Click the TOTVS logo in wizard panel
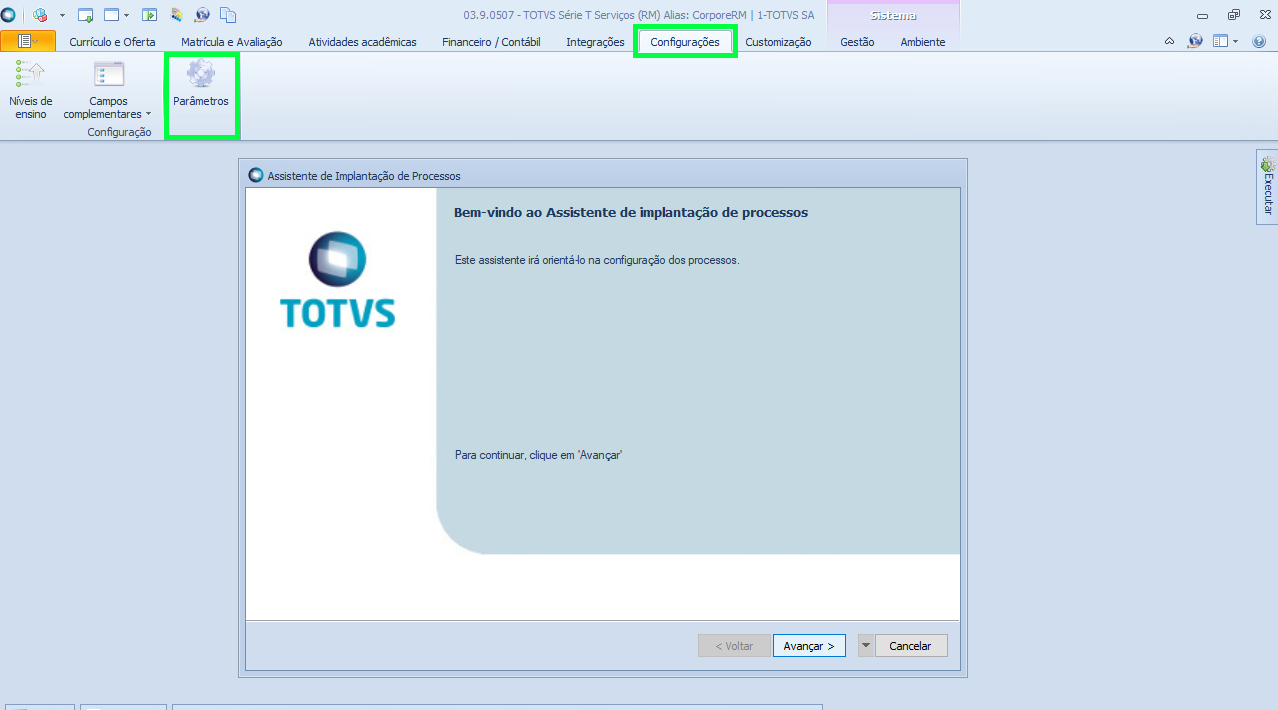The image size is (1278, 710). coord(338,280)
